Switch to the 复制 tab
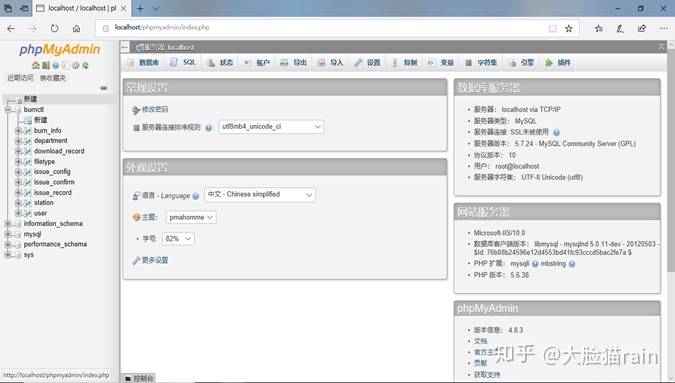675x383 pixels. tap(404, 63)
